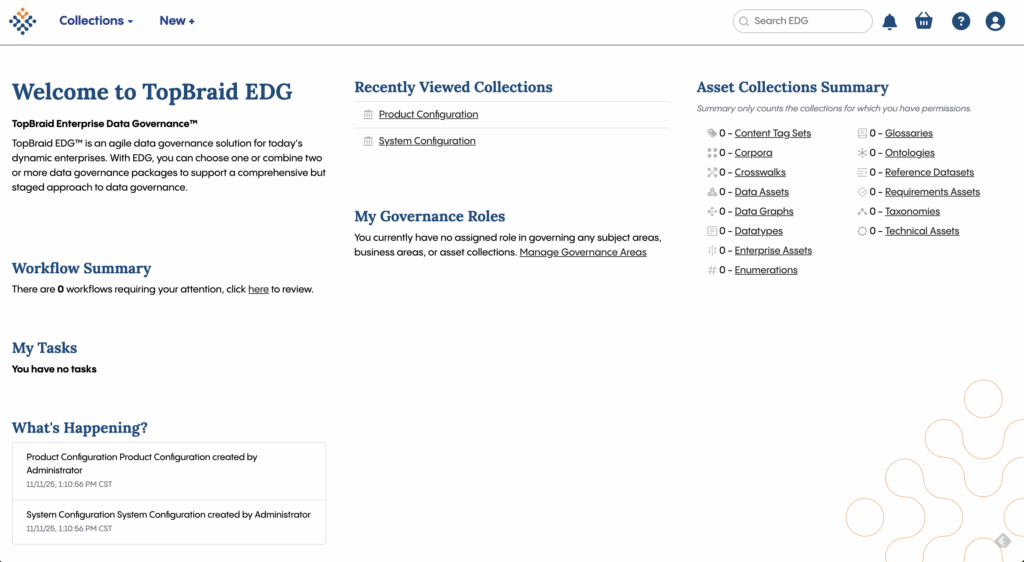Click the Ontologies asterisk icon
The image size is (1024, 562).
tap(862, 153)
